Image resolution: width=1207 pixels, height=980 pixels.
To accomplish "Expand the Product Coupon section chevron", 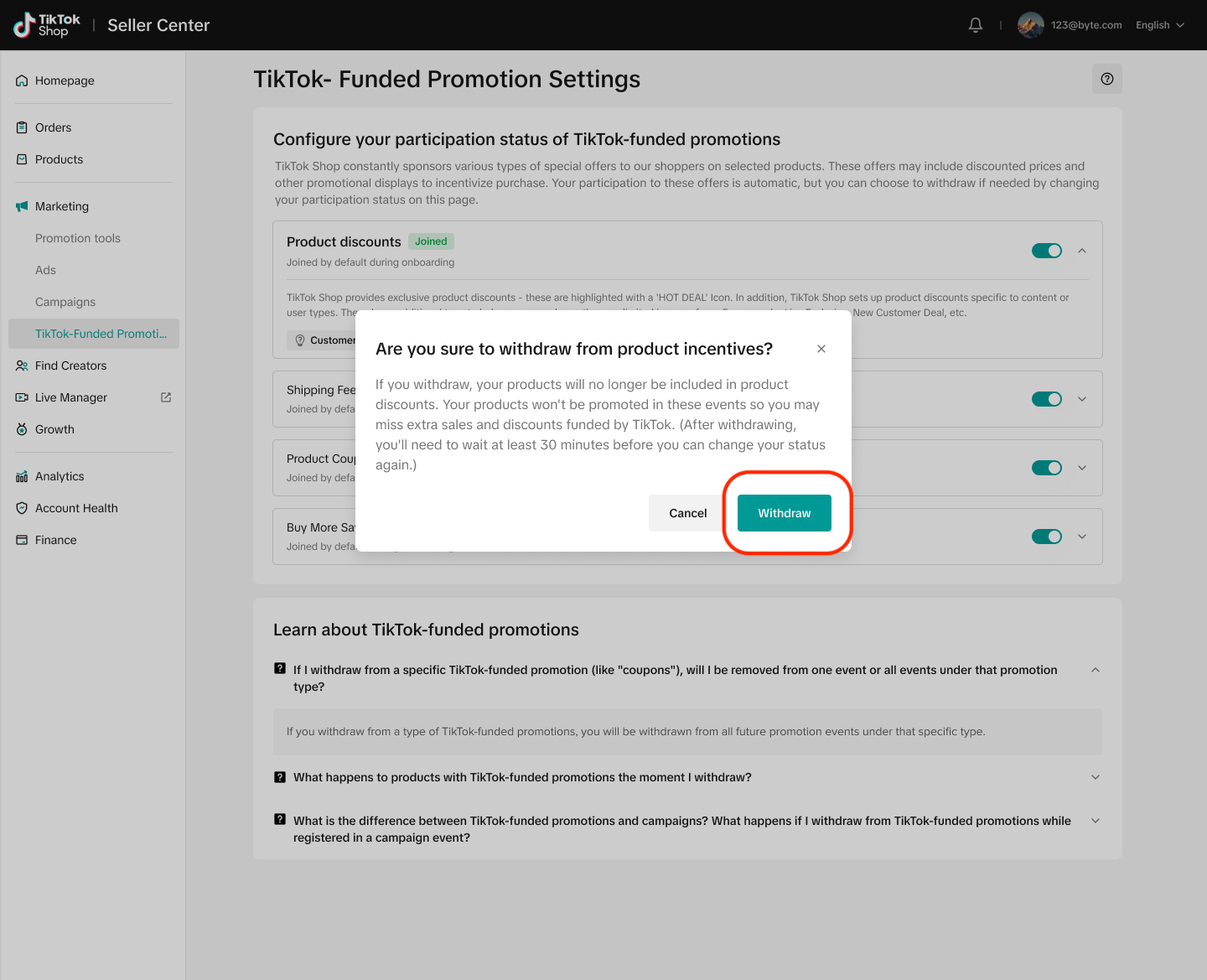I will [1082, 468].
